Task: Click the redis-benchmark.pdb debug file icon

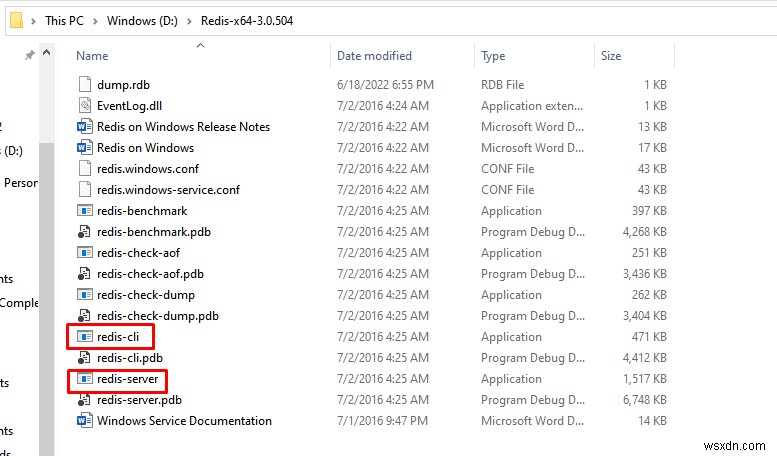Action: [x=84, y=231]
